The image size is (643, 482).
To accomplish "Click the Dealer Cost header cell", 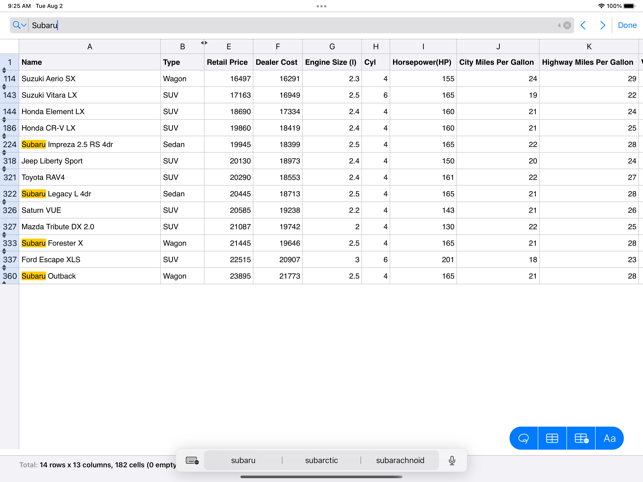I will [x=278, y=62].
